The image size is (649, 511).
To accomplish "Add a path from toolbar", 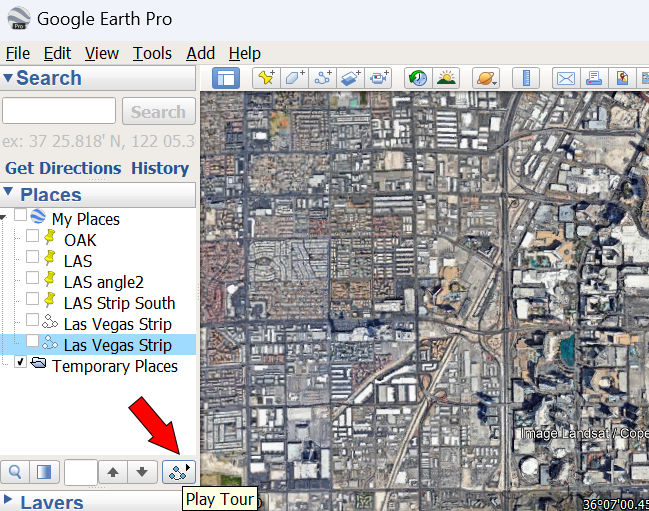I will [x=322, y=78].
